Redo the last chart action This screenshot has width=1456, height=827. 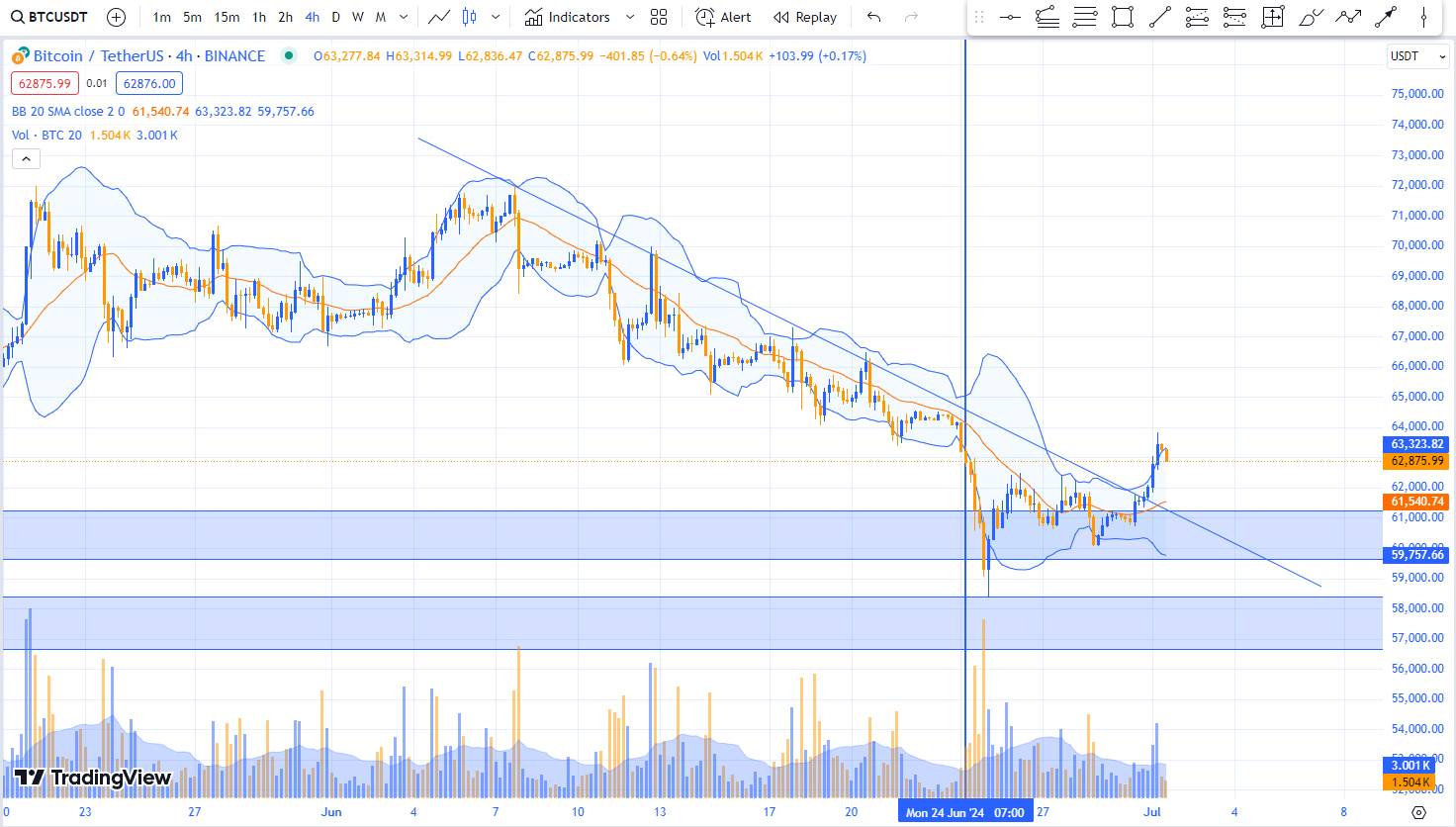pos(911,17)
